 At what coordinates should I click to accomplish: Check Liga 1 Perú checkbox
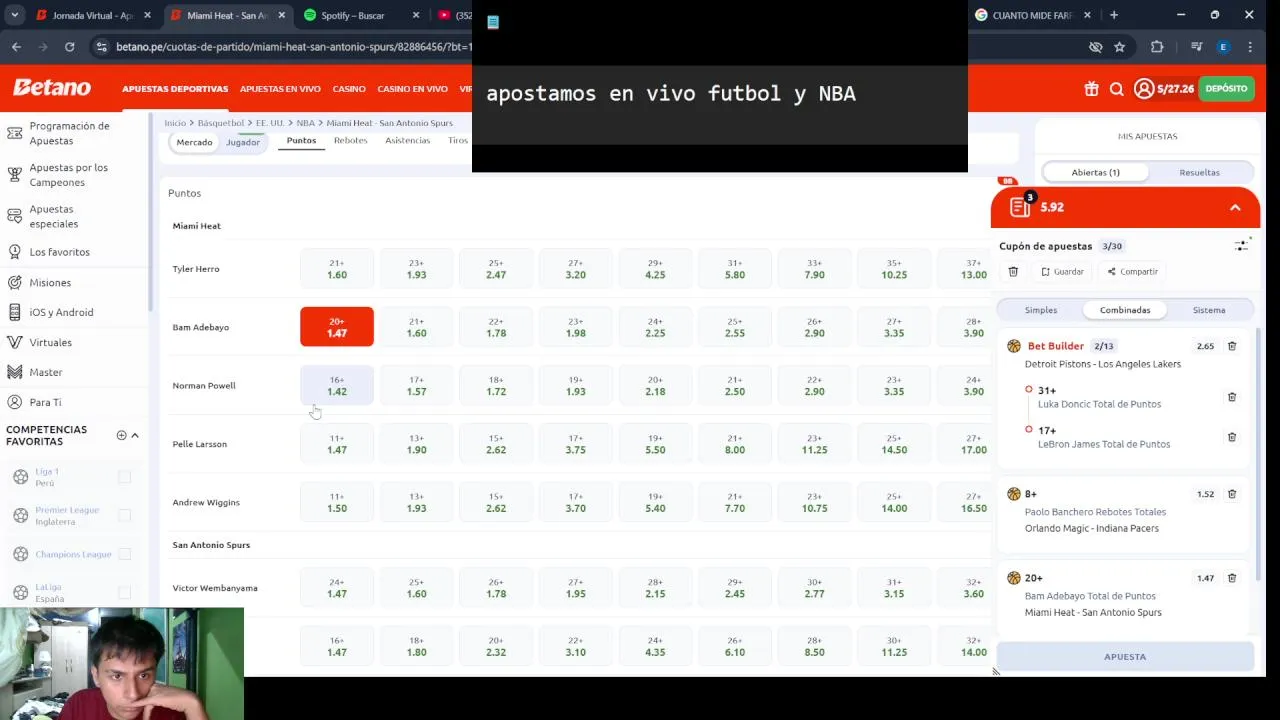pyautogui.click(x=125, y=477)
